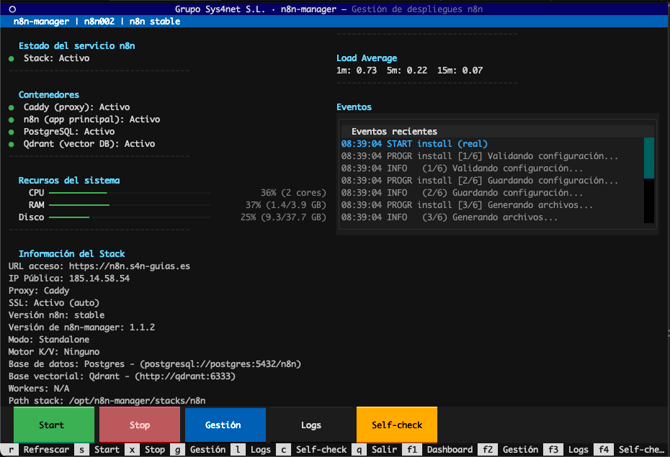Click the Caddy (proxy) green status dot
670x457 pixels.
point(11,106)
